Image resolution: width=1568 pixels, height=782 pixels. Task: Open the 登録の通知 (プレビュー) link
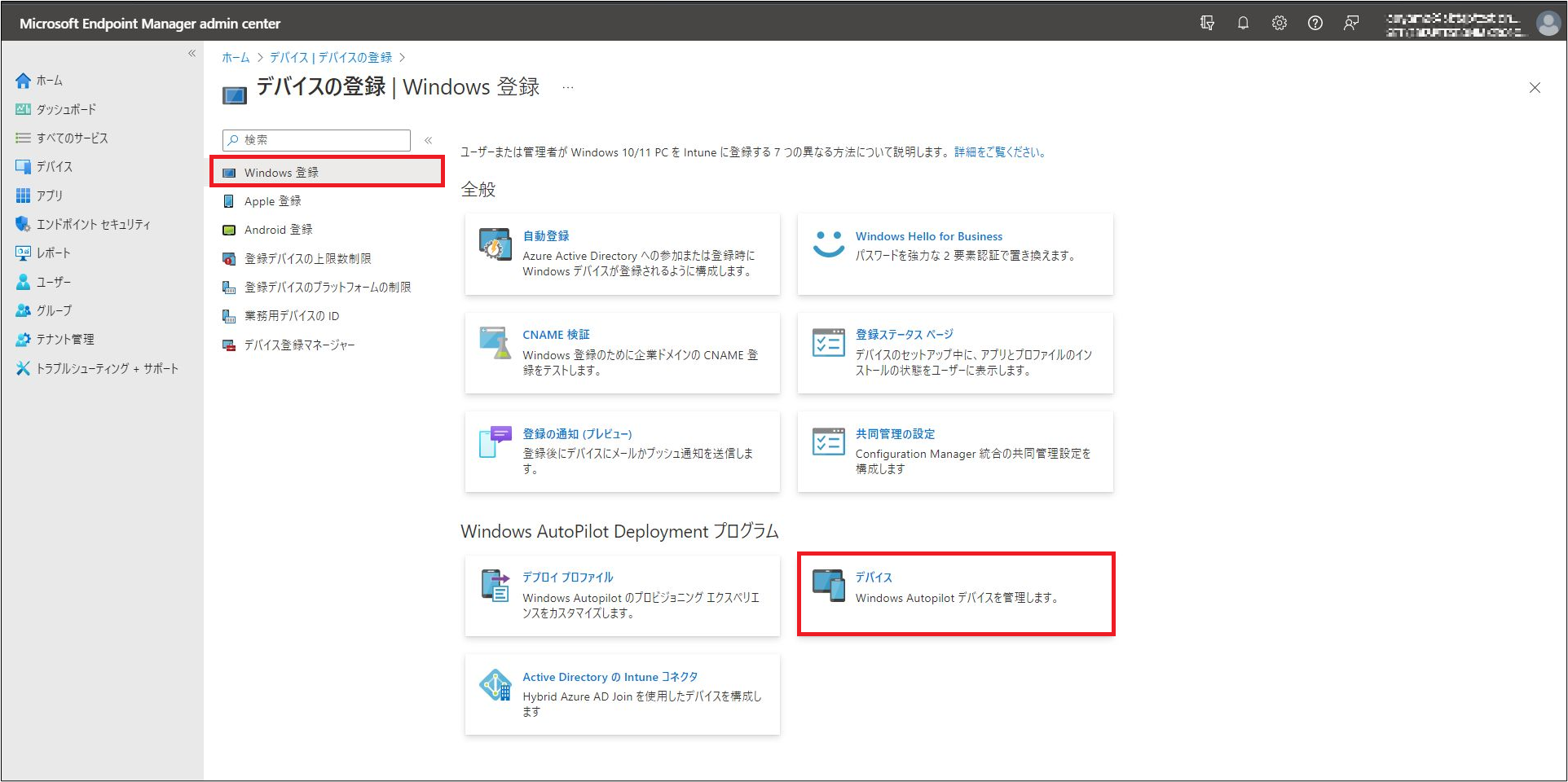click(577, 434)
